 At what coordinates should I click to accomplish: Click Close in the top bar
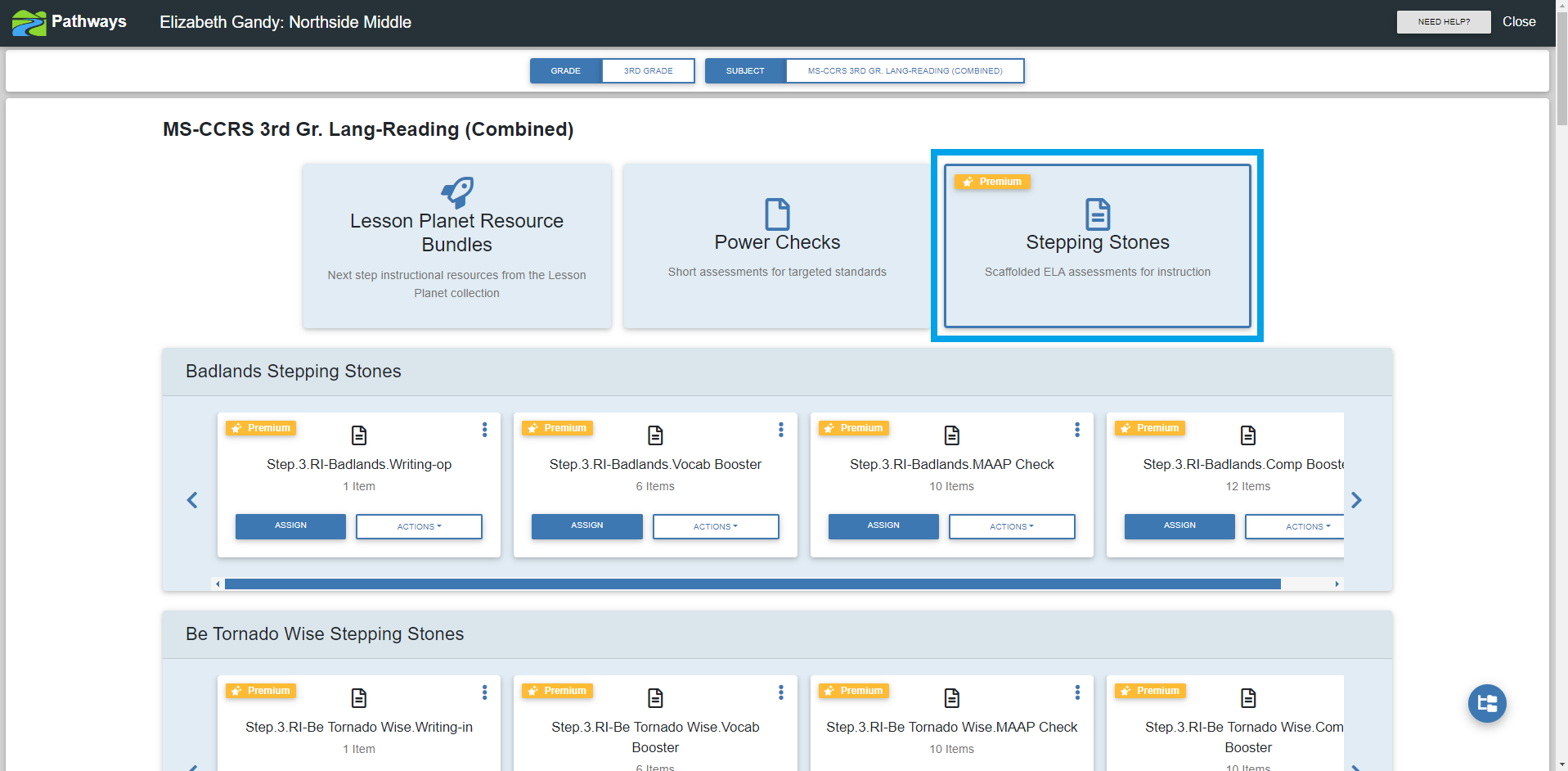click(1519, 22)
